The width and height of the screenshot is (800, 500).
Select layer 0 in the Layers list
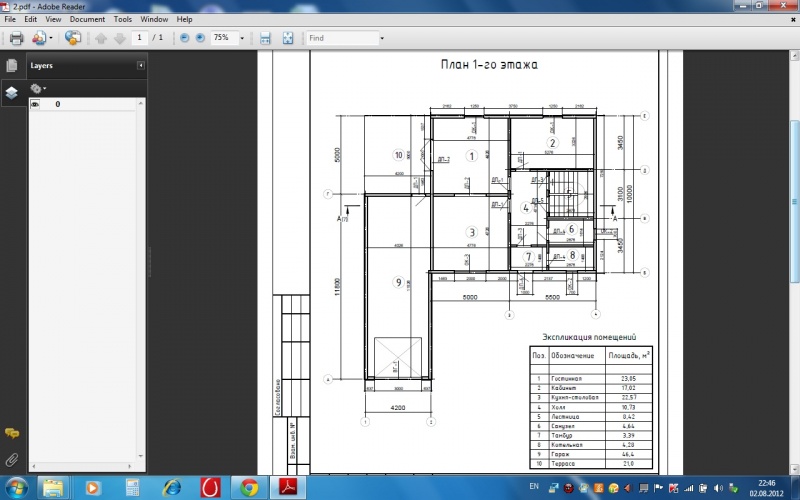pos(57,104)
